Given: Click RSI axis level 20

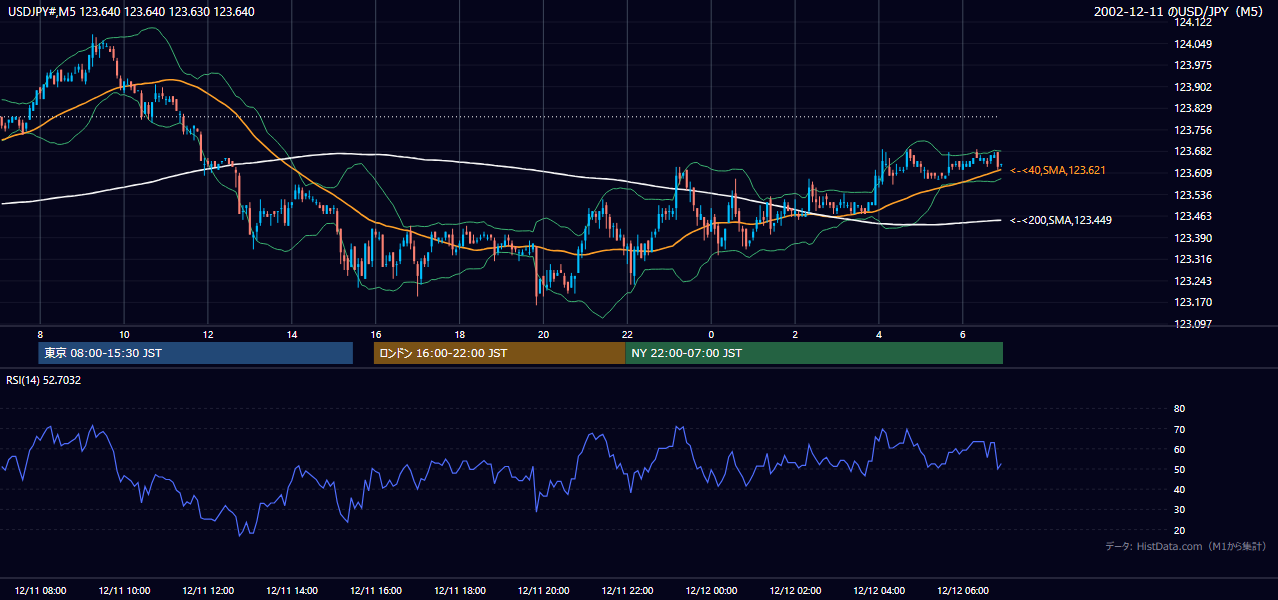Looking at the screenshot, I should point(1179,530).
